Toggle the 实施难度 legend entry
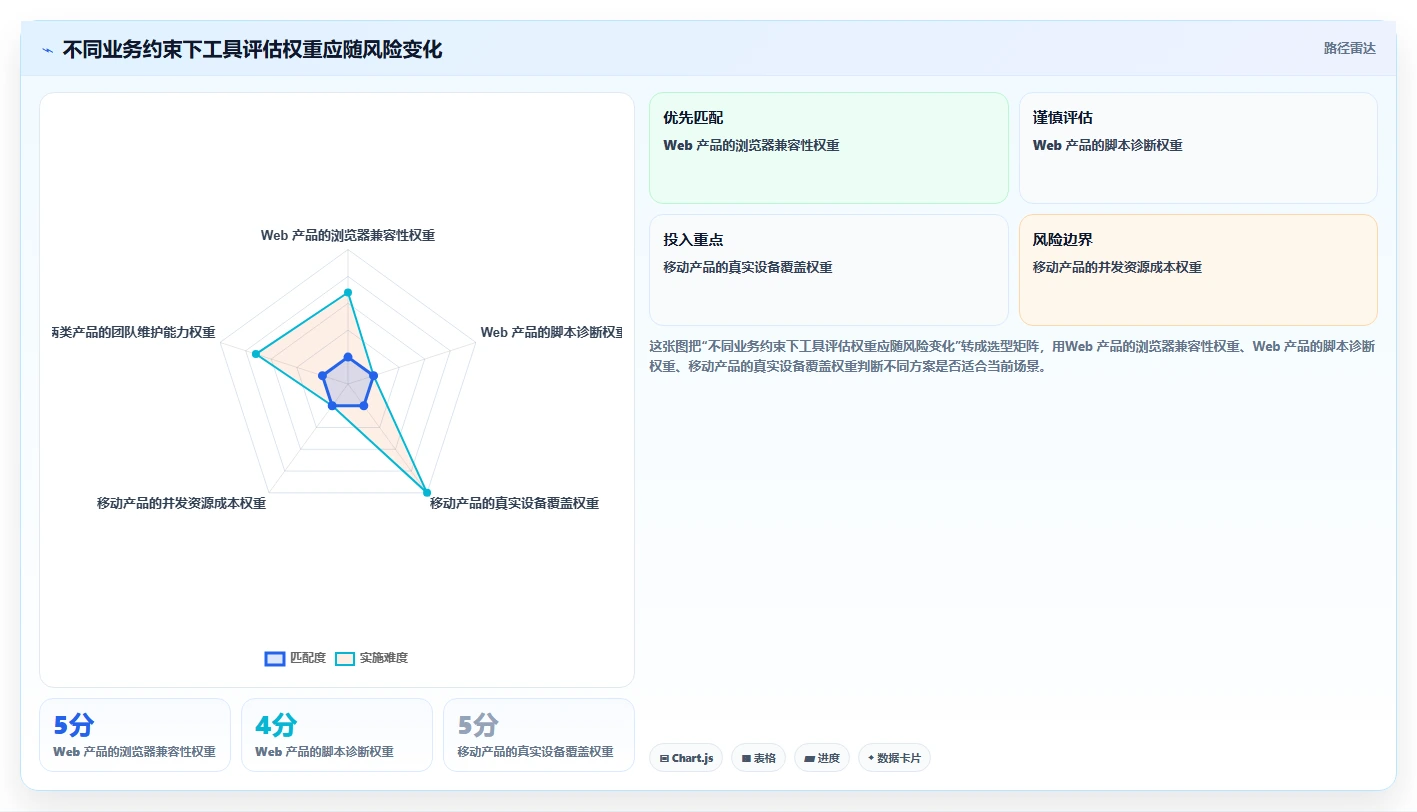The image size is (1417, 812). point(371,658)
